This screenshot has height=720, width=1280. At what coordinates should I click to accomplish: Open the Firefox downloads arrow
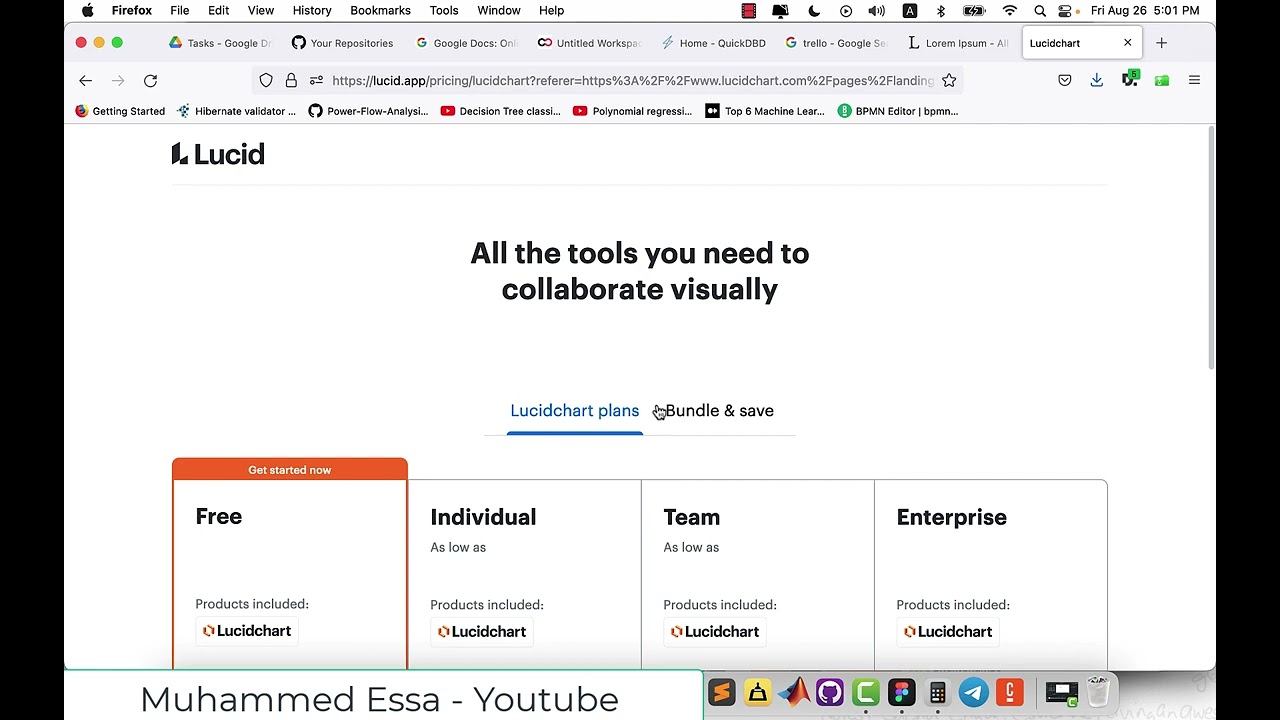point(1097,80)
